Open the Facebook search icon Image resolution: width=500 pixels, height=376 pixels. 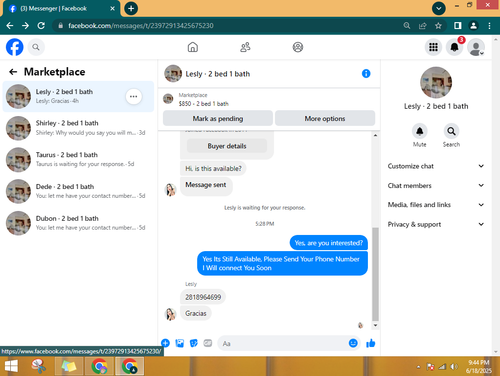[x=36, y=47]
